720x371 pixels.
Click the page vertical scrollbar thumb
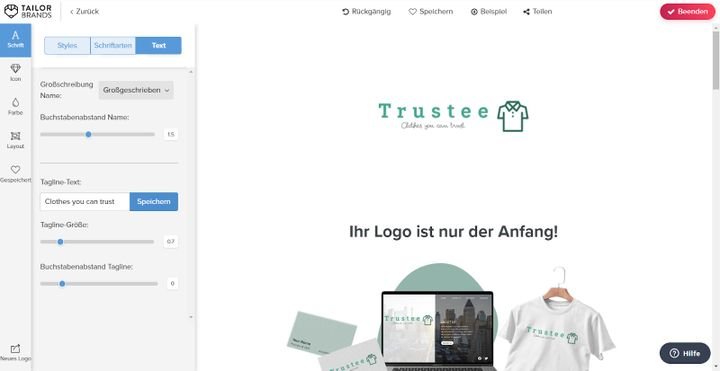point(716,60)
